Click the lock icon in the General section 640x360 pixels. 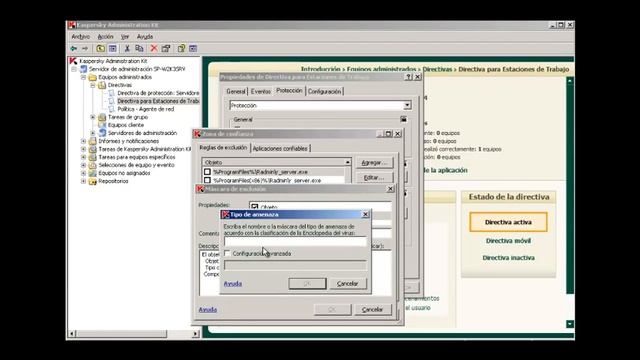[403, 119]
